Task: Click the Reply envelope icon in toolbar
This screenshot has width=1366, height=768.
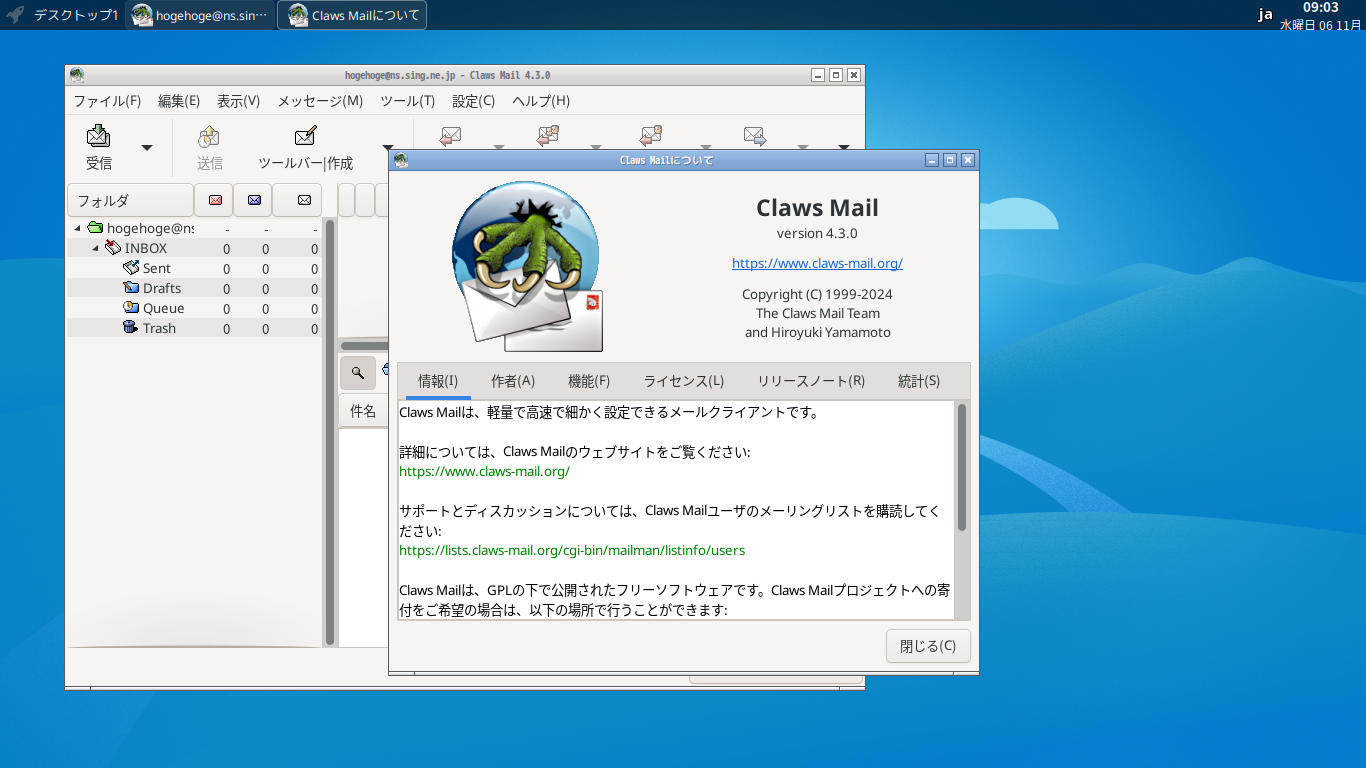Action: 451,135
